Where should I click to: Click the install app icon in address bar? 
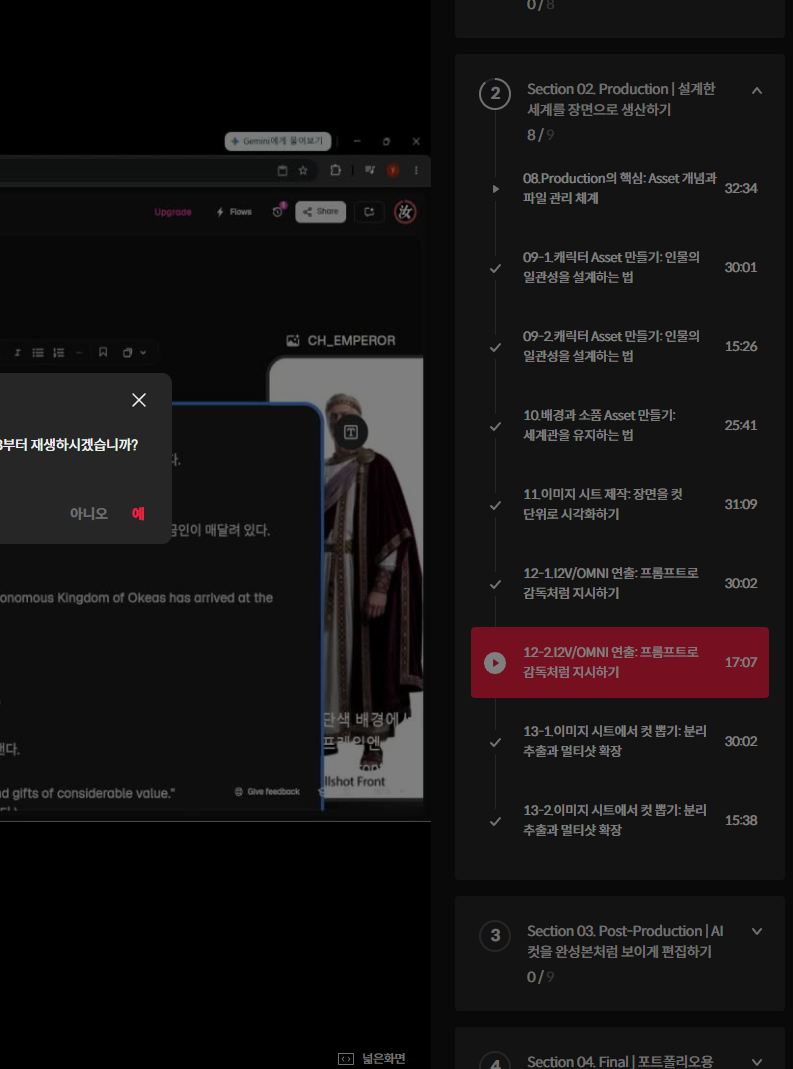282,170
